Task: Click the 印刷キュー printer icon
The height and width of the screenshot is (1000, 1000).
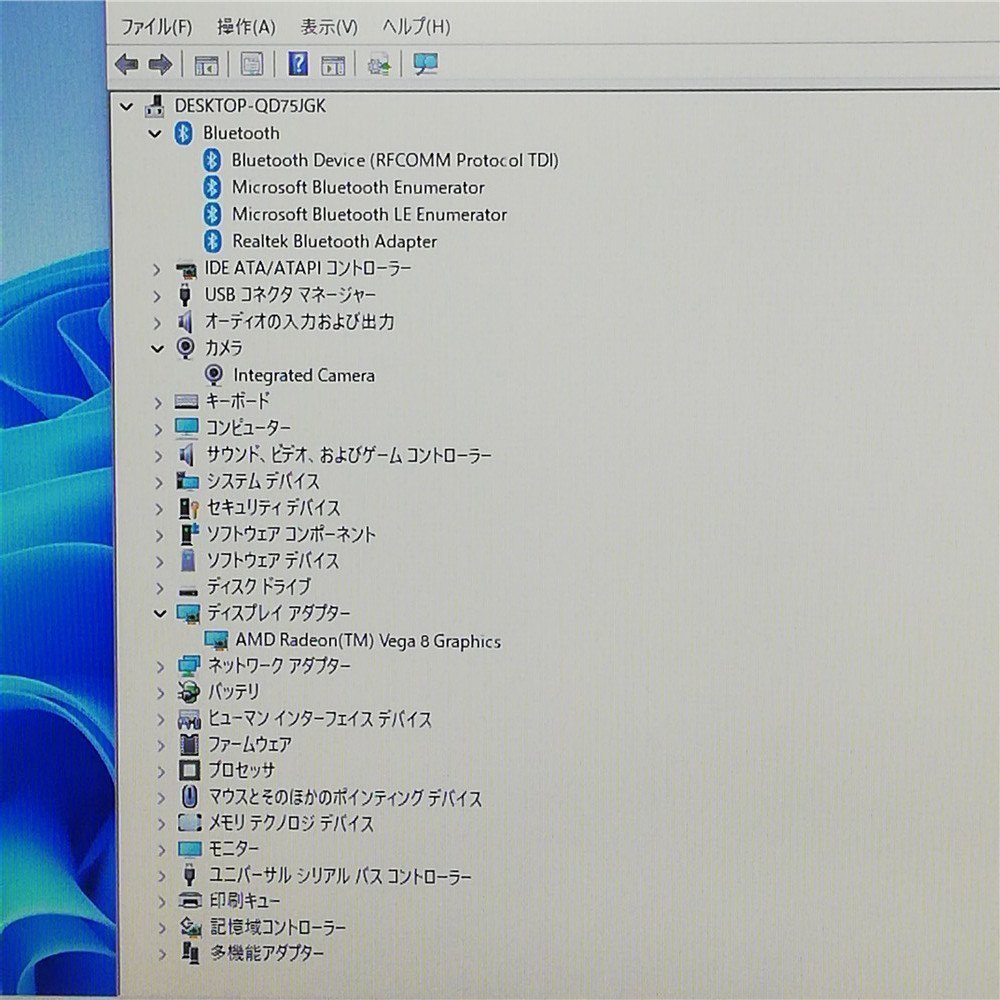Action: [x=190, y=901]
